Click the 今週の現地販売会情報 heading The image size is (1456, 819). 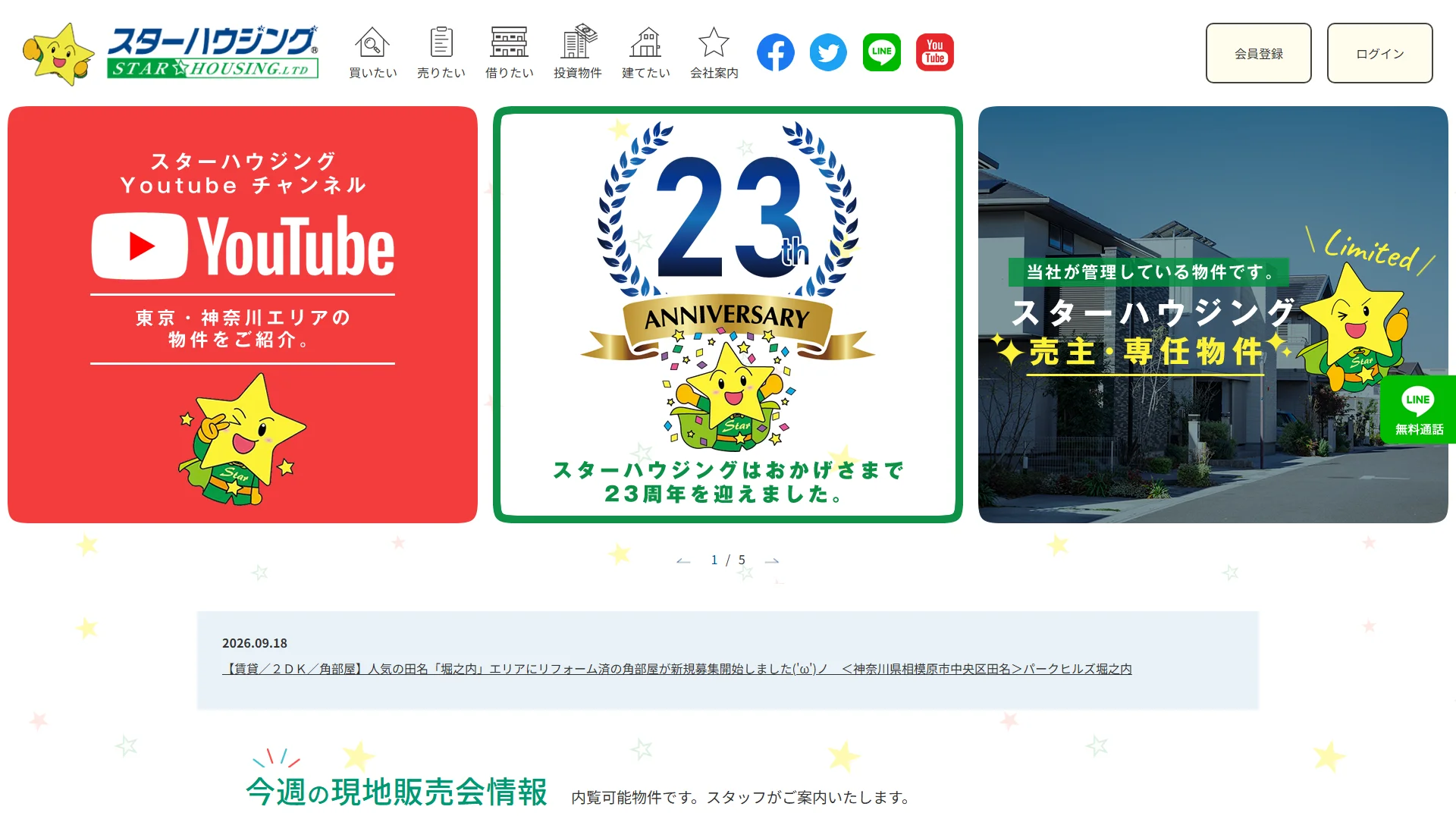[397, 792]
